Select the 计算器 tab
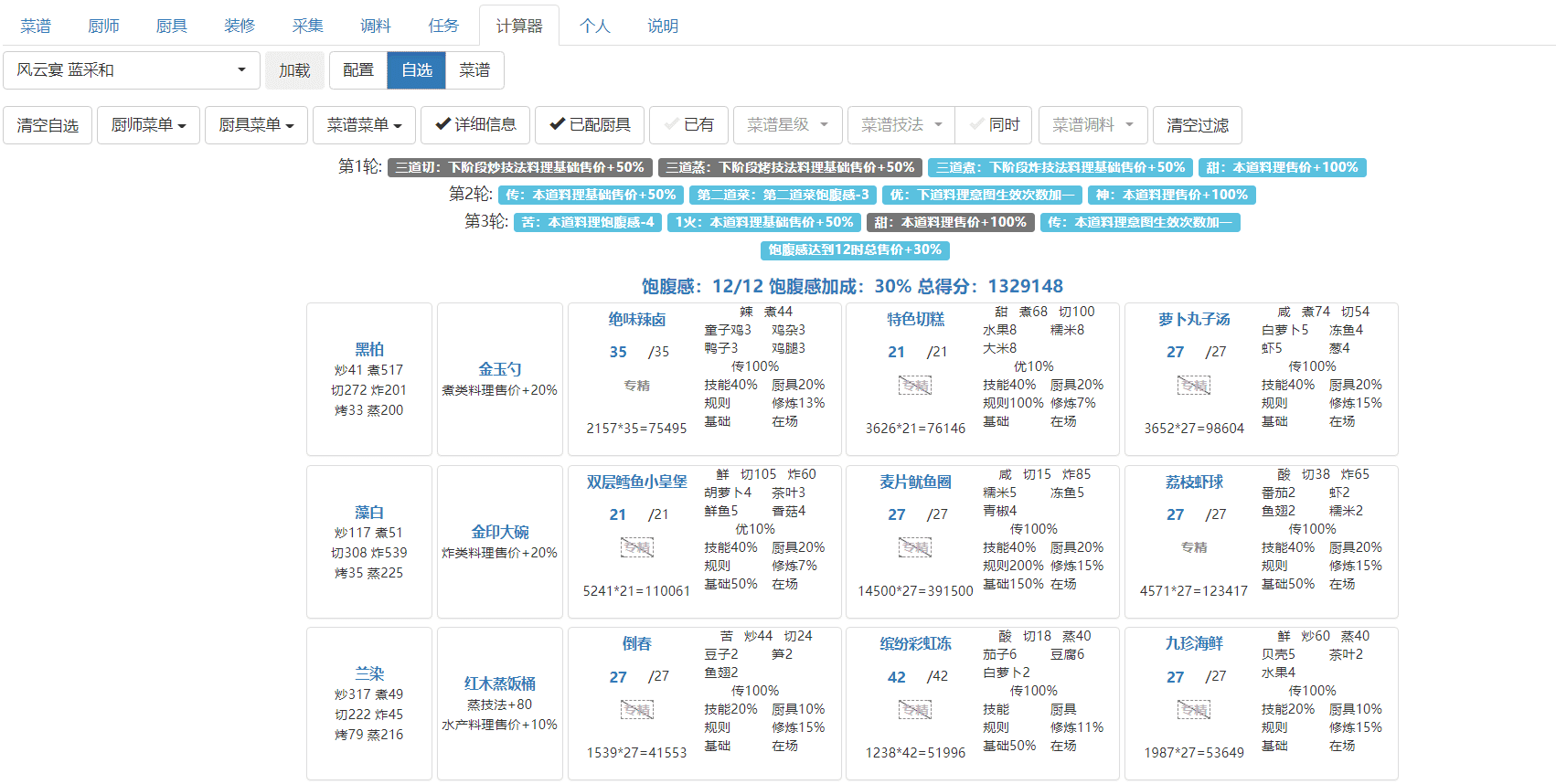Screen dimensions: 1556x784 pyautogui.click(x=519, y=26)
